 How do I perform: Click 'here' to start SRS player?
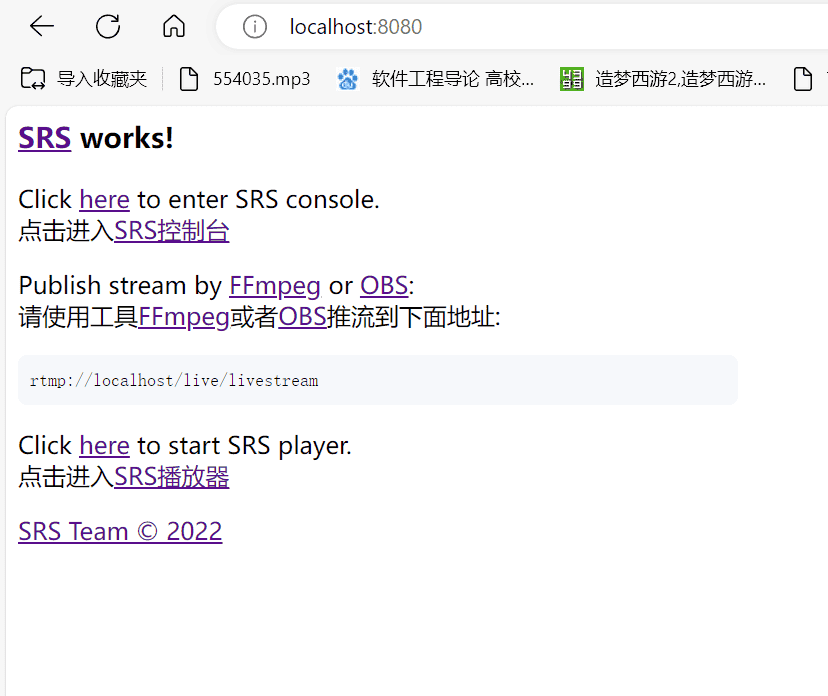pos(104,446)
